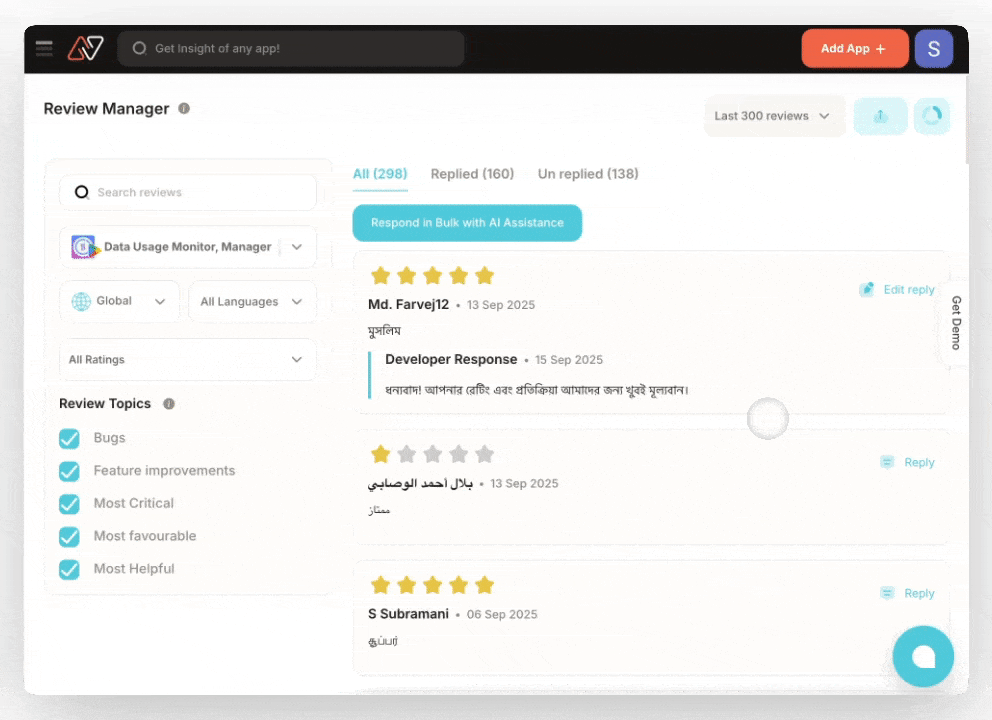Open the Last 300 reviews dropdown
The height and width of the screenshot is (720, 992).
coord(774,116)
